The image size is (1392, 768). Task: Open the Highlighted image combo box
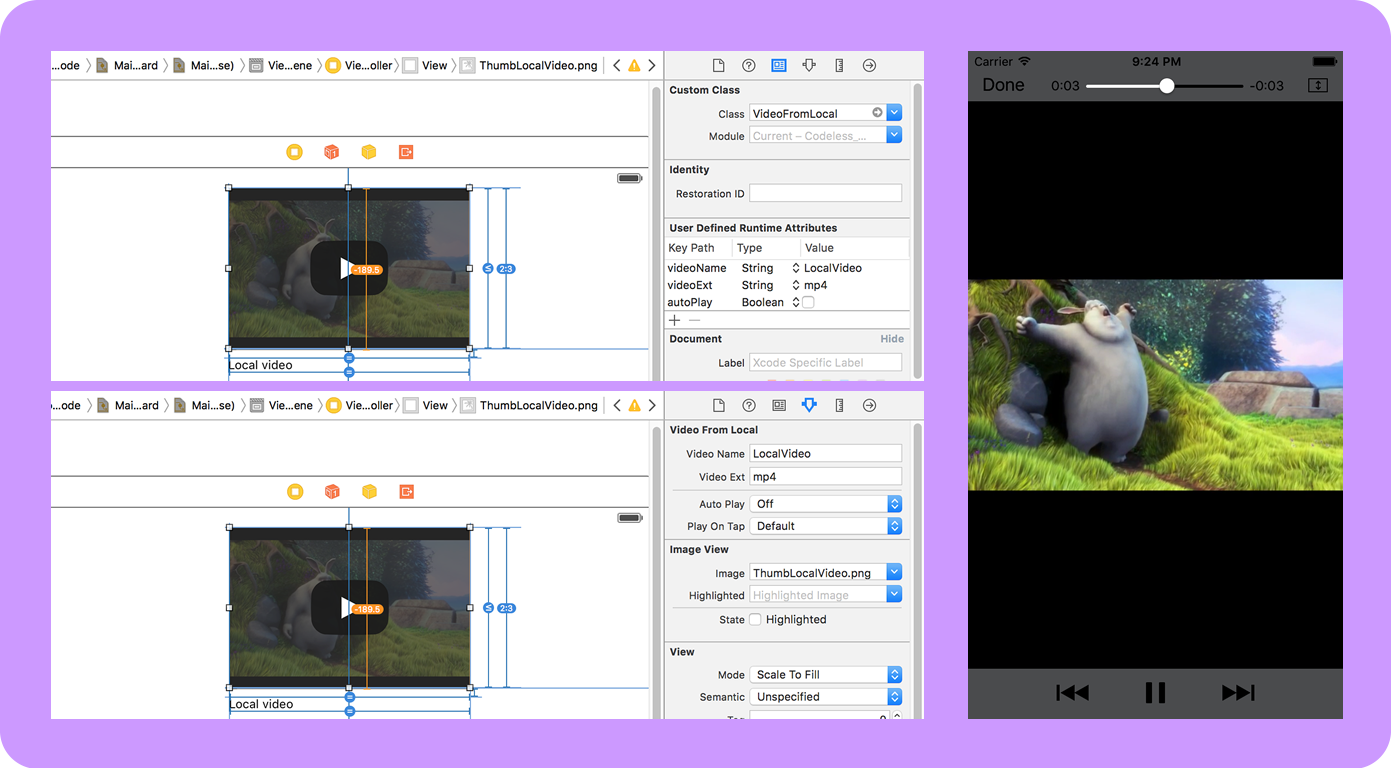pos(826,595)
